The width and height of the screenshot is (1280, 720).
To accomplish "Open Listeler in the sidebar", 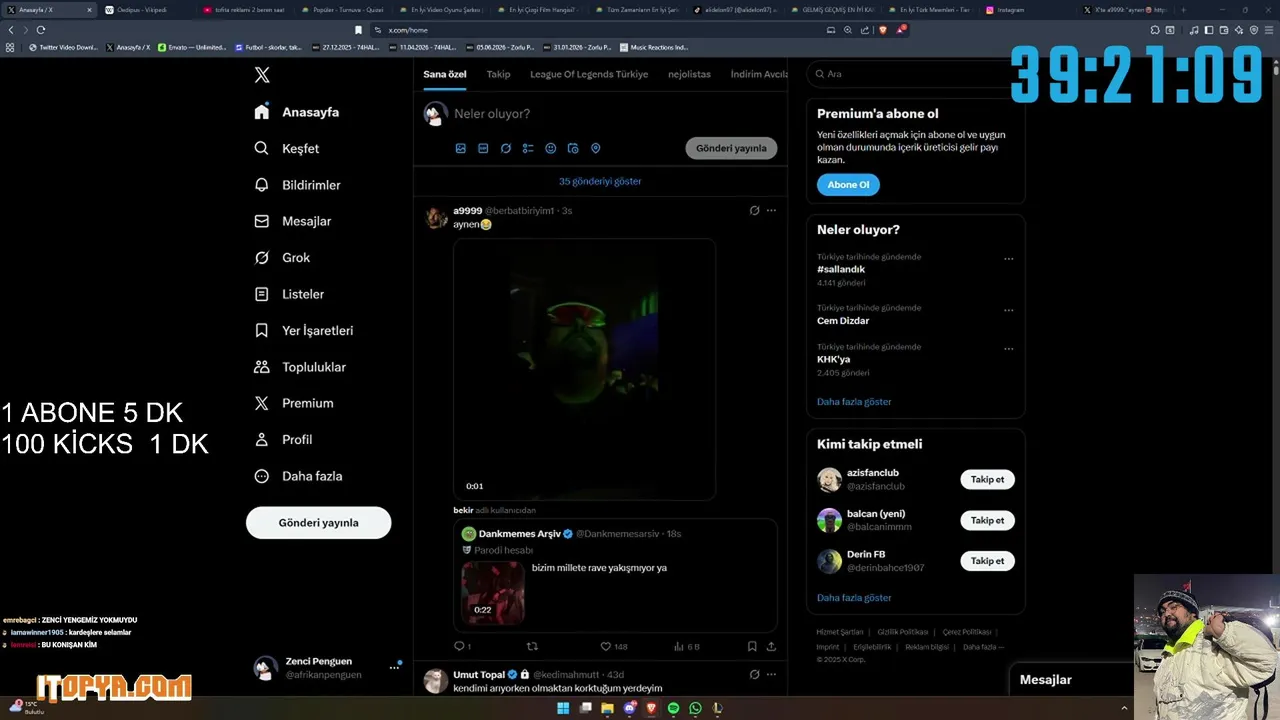I will pyautogui.click(x=289, y=294).
